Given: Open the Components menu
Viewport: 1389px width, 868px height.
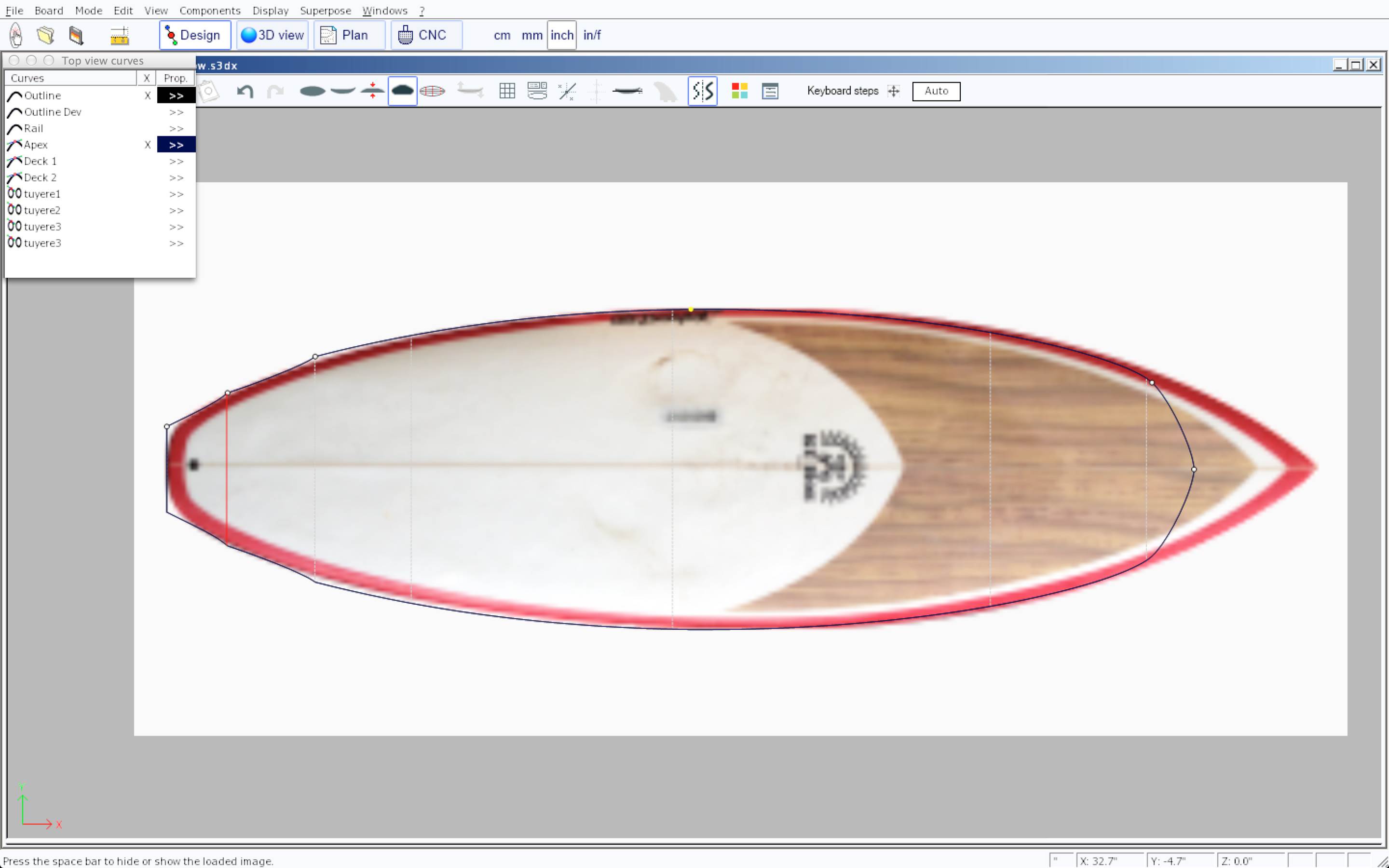Looking at the screenshot, I should (x=209, y=11).
